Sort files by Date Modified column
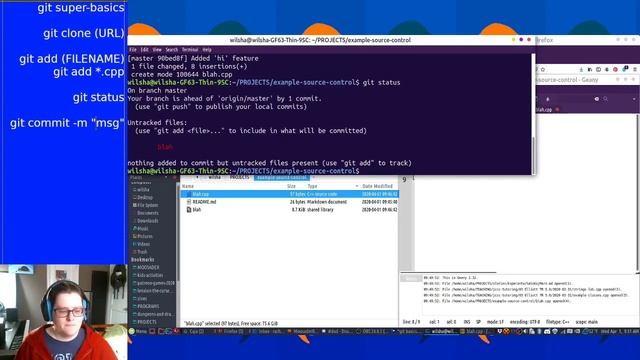 pyautogui.click(x=378, y=186)
